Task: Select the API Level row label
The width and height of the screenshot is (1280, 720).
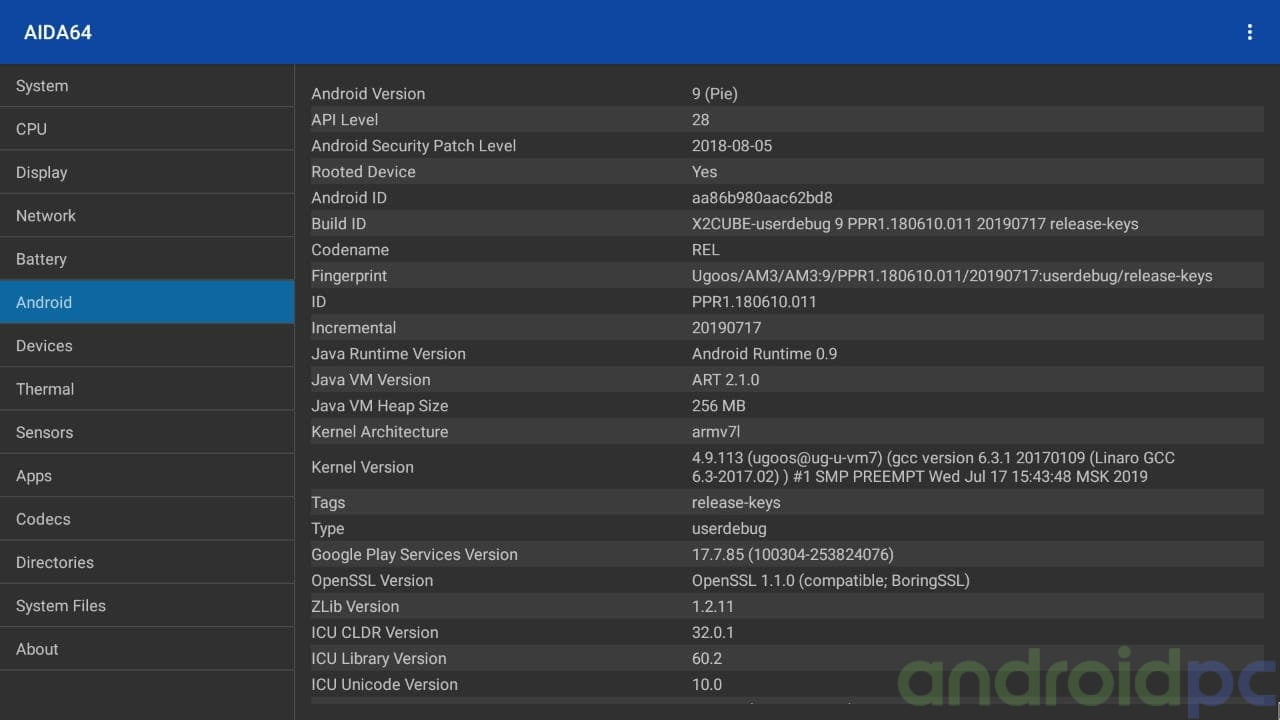Action: click(x=345, y=120)
